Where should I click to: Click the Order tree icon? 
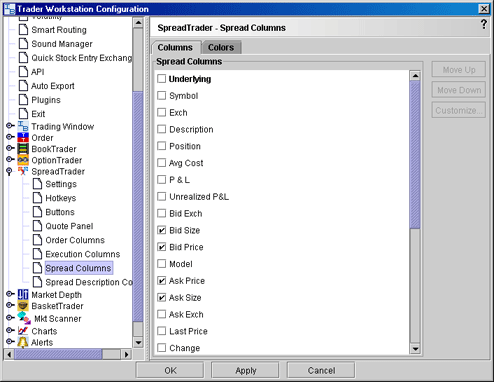tap(23, 137)
